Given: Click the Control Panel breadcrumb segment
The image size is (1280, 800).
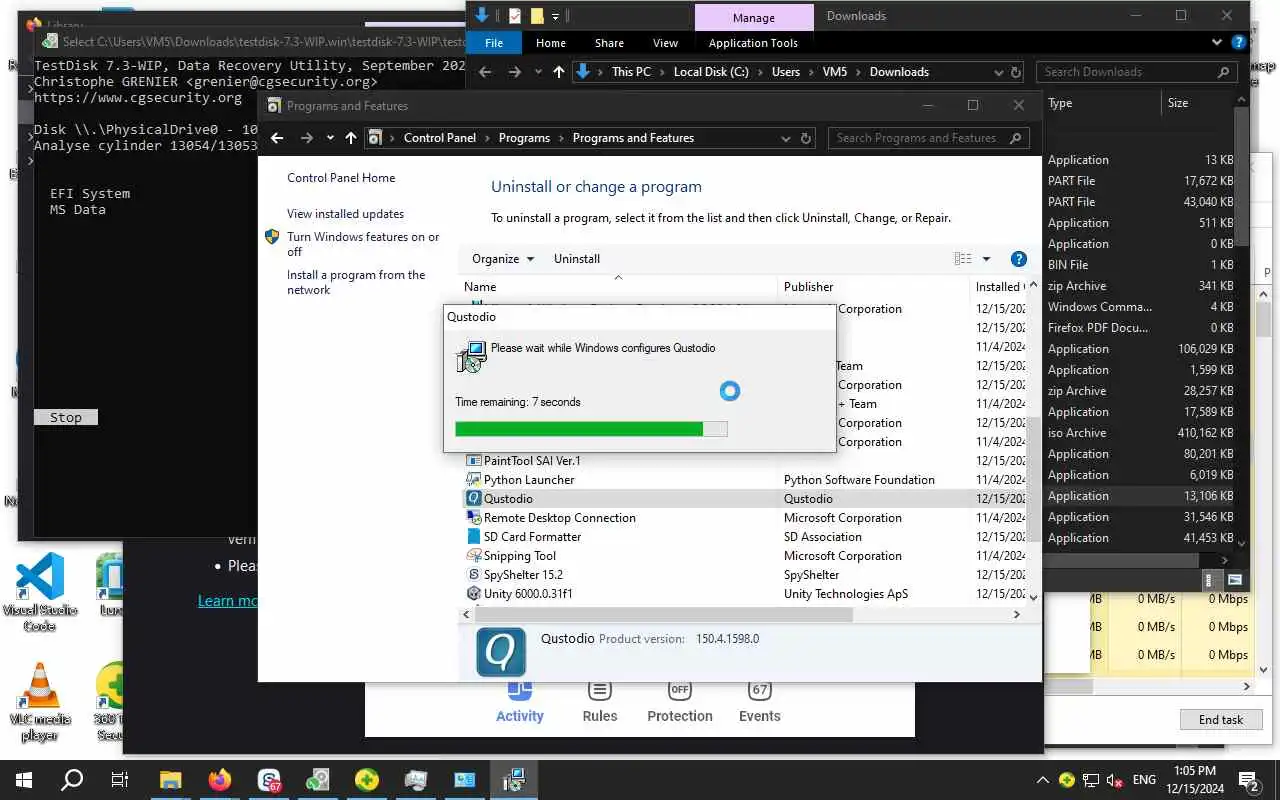Looking at the screenshot, I should tap(440, 138).
